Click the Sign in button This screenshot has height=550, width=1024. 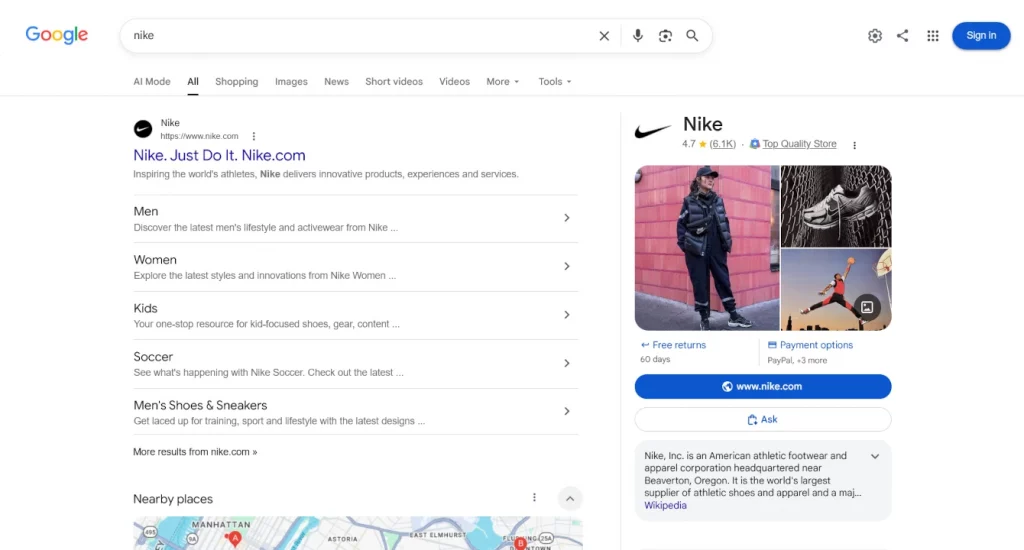click(981, 35)
